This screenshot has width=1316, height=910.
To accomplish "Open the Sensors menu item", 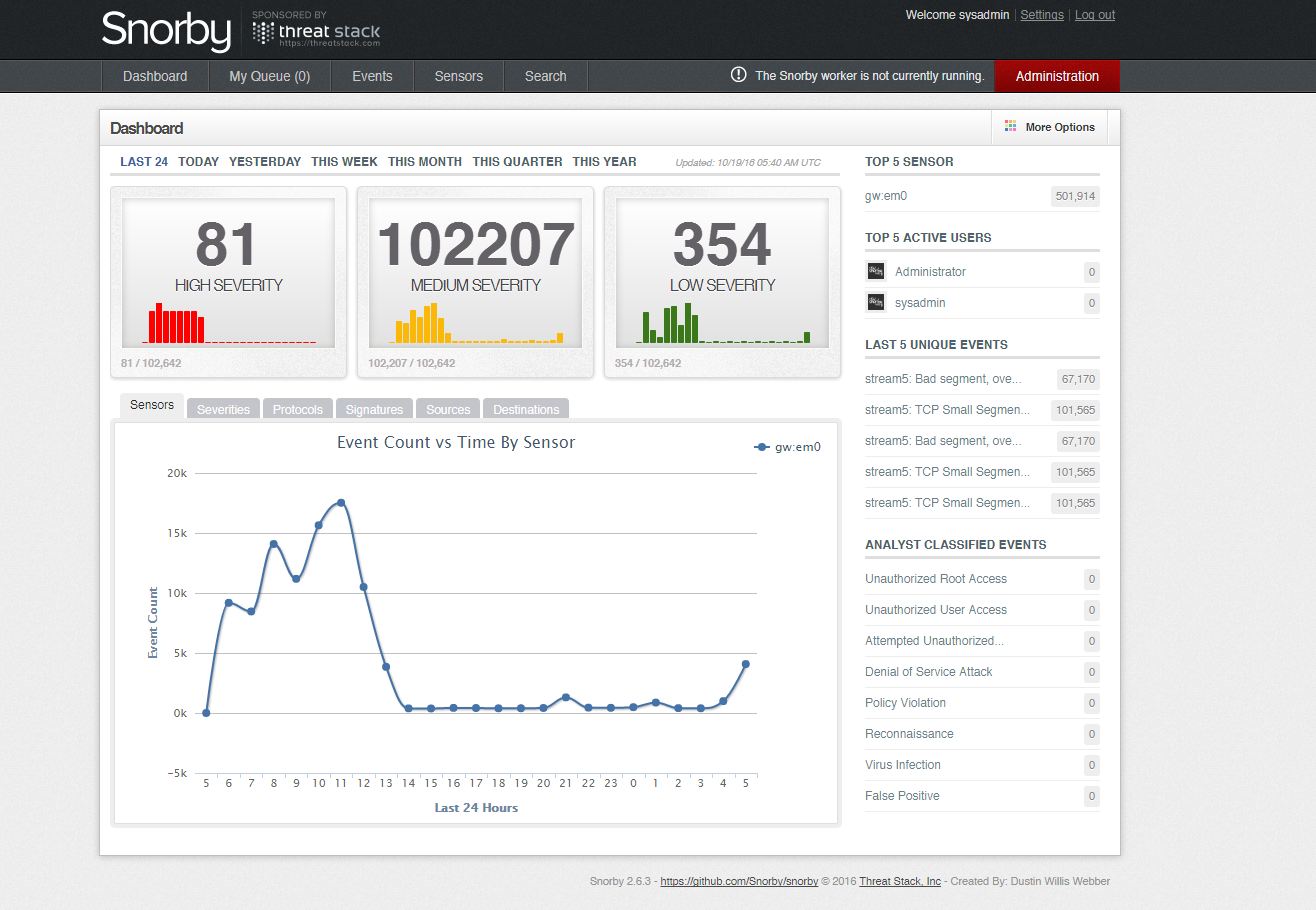I will coord(458,76).
